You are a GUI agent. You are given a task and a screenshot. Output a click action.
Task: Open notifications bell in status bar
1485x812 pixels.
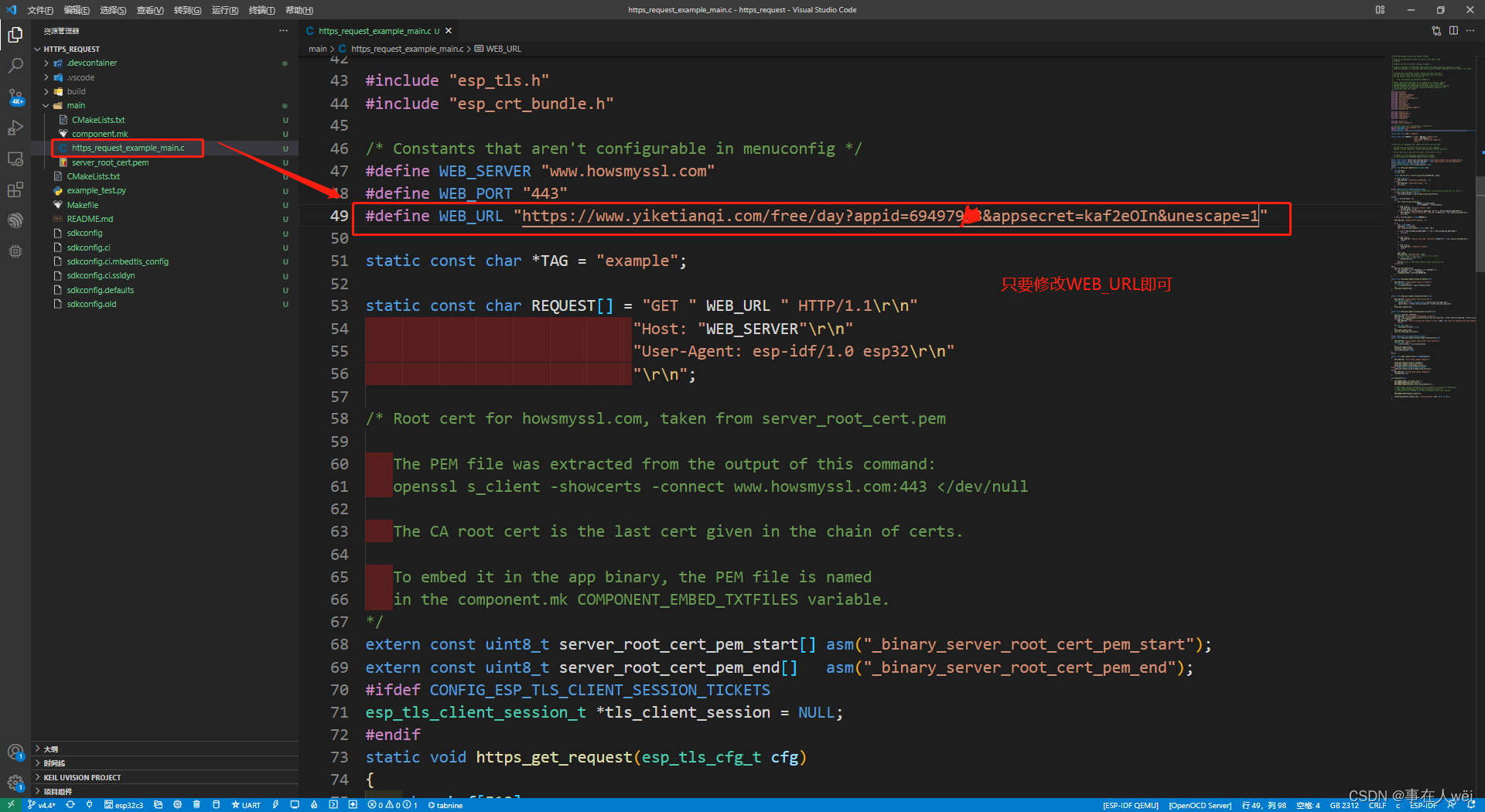click(x=1472, y=805)
